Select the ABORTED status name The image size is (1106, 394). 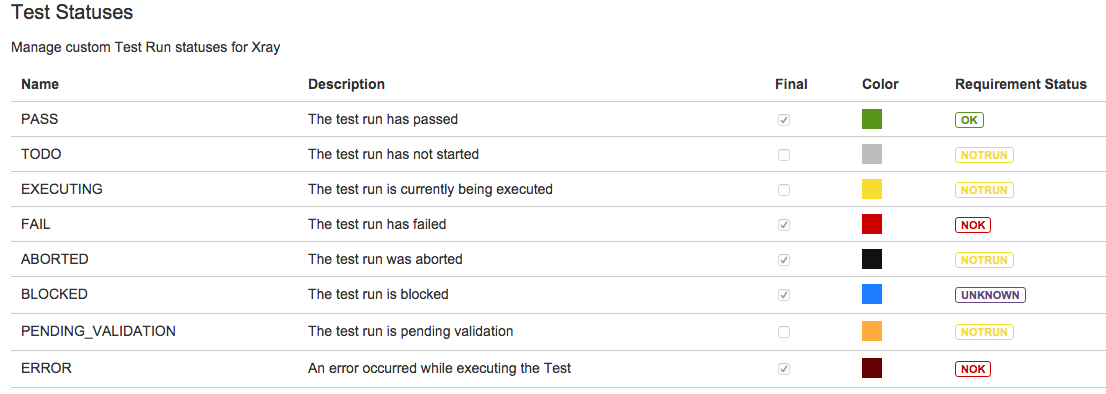[x=55, y=259]
